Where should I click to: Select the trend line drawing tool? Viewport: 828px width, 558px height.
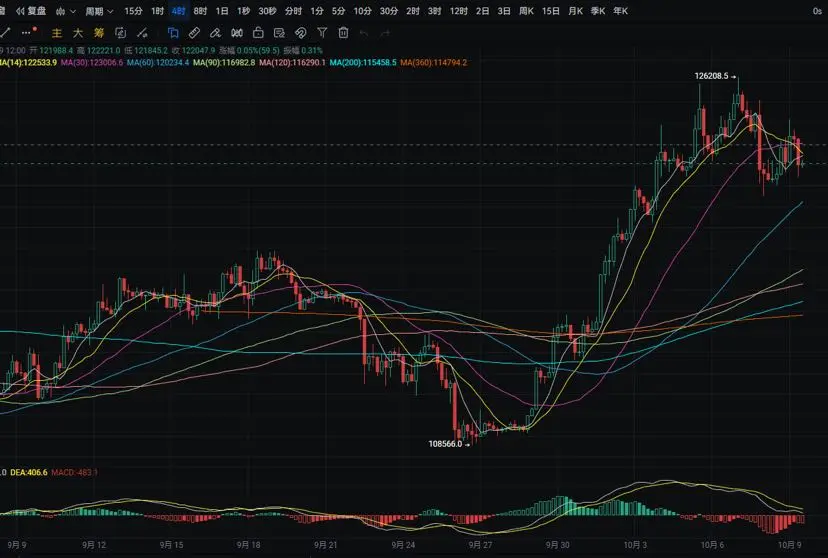tap(5, 33)
